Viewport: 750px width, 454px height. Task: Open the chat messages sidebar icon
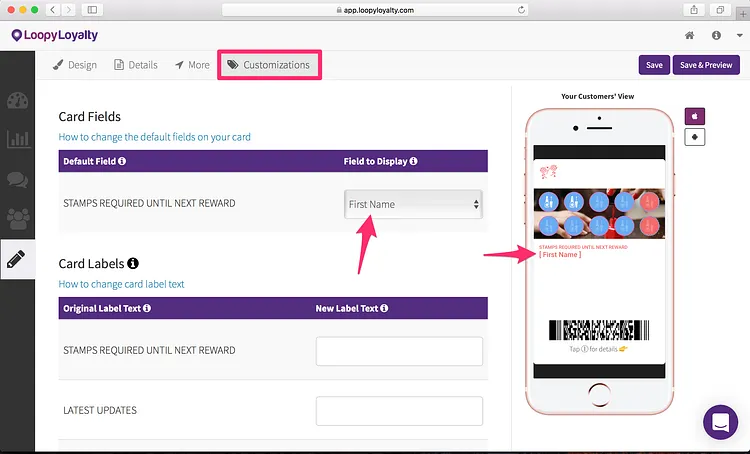click(18, 179)
